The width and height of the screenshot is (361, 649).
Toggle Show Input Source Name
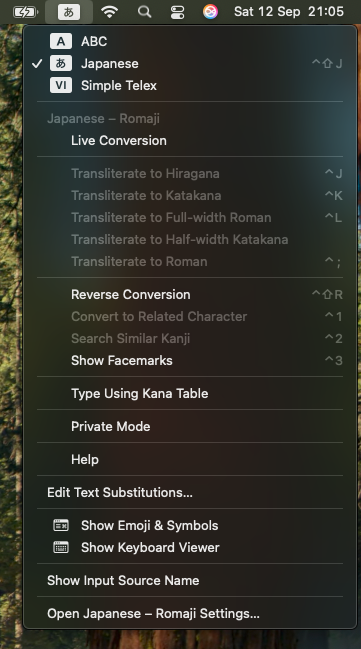coord(190,580)
